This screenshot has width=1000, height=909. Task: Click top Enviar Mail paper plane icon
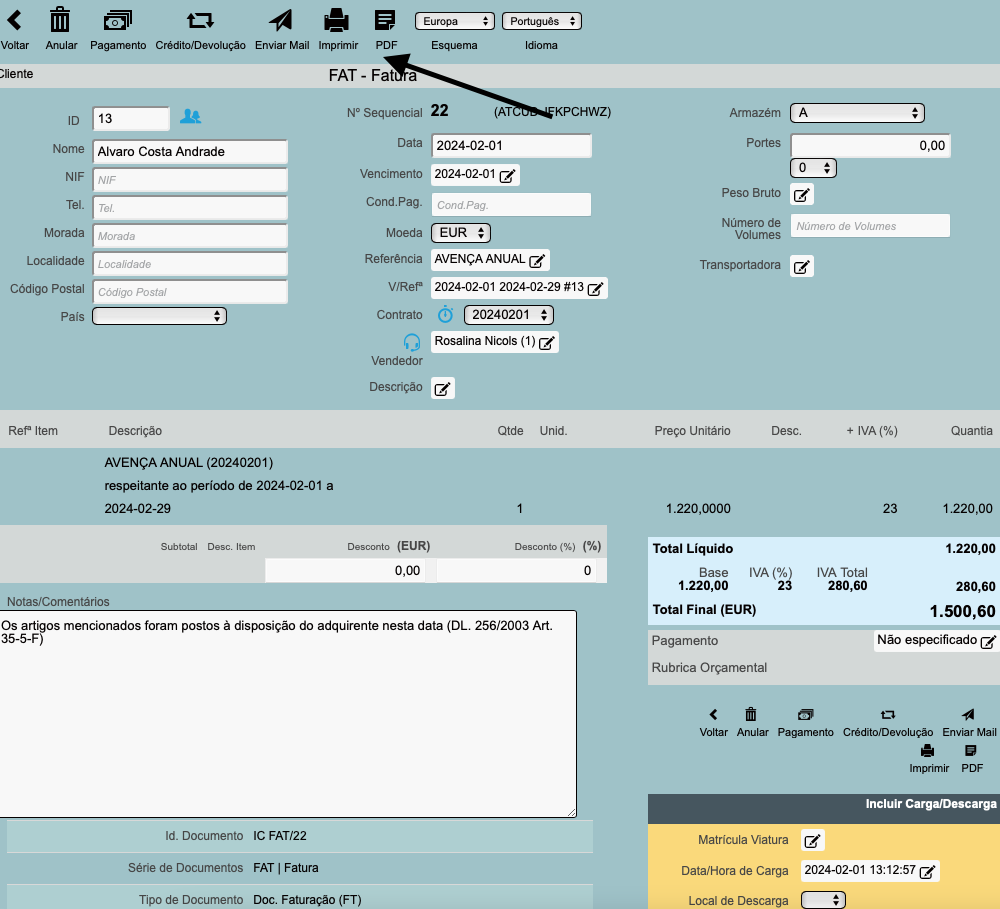pyautogui.click(x=281, y=20)
